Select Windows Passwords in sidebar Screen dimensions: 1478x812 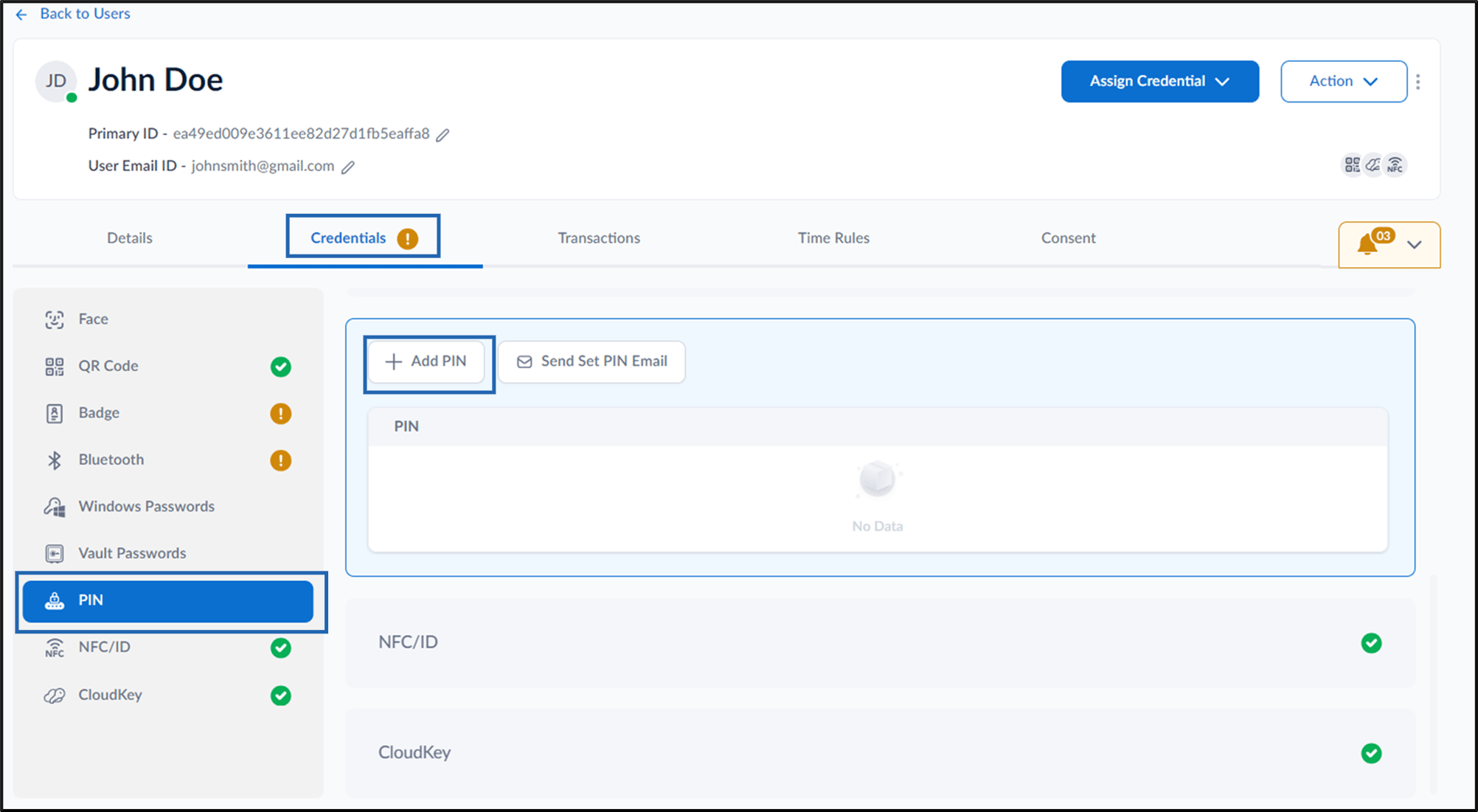(168, 507)
